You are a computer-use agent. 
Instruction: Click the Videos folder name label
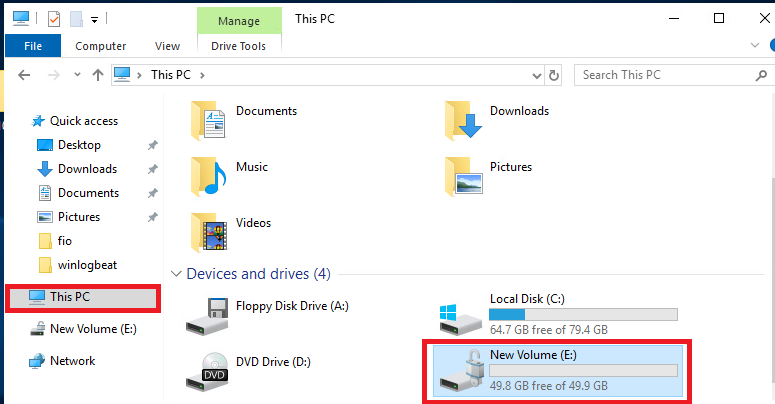click(254, 223)
